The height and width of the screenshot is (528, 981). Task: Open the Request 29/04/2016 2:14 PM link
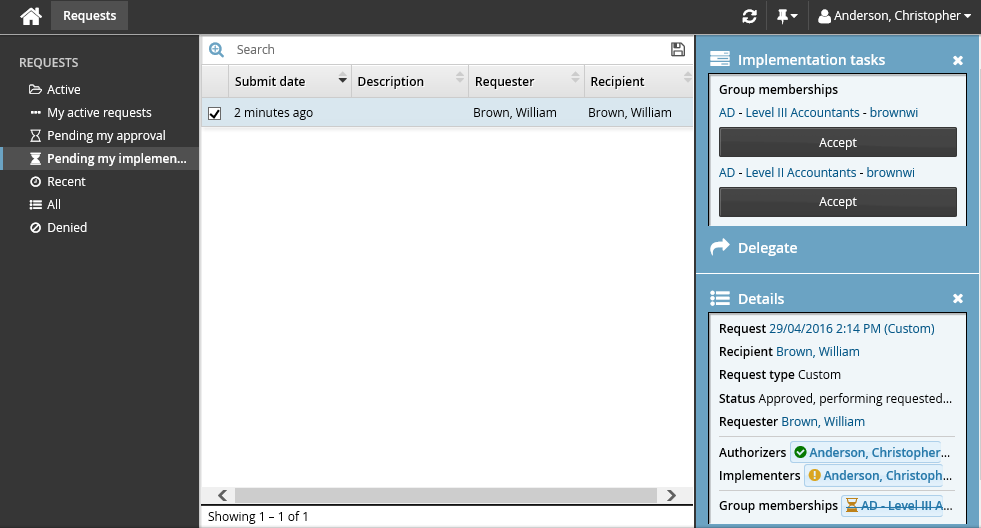tap(851, 329)
